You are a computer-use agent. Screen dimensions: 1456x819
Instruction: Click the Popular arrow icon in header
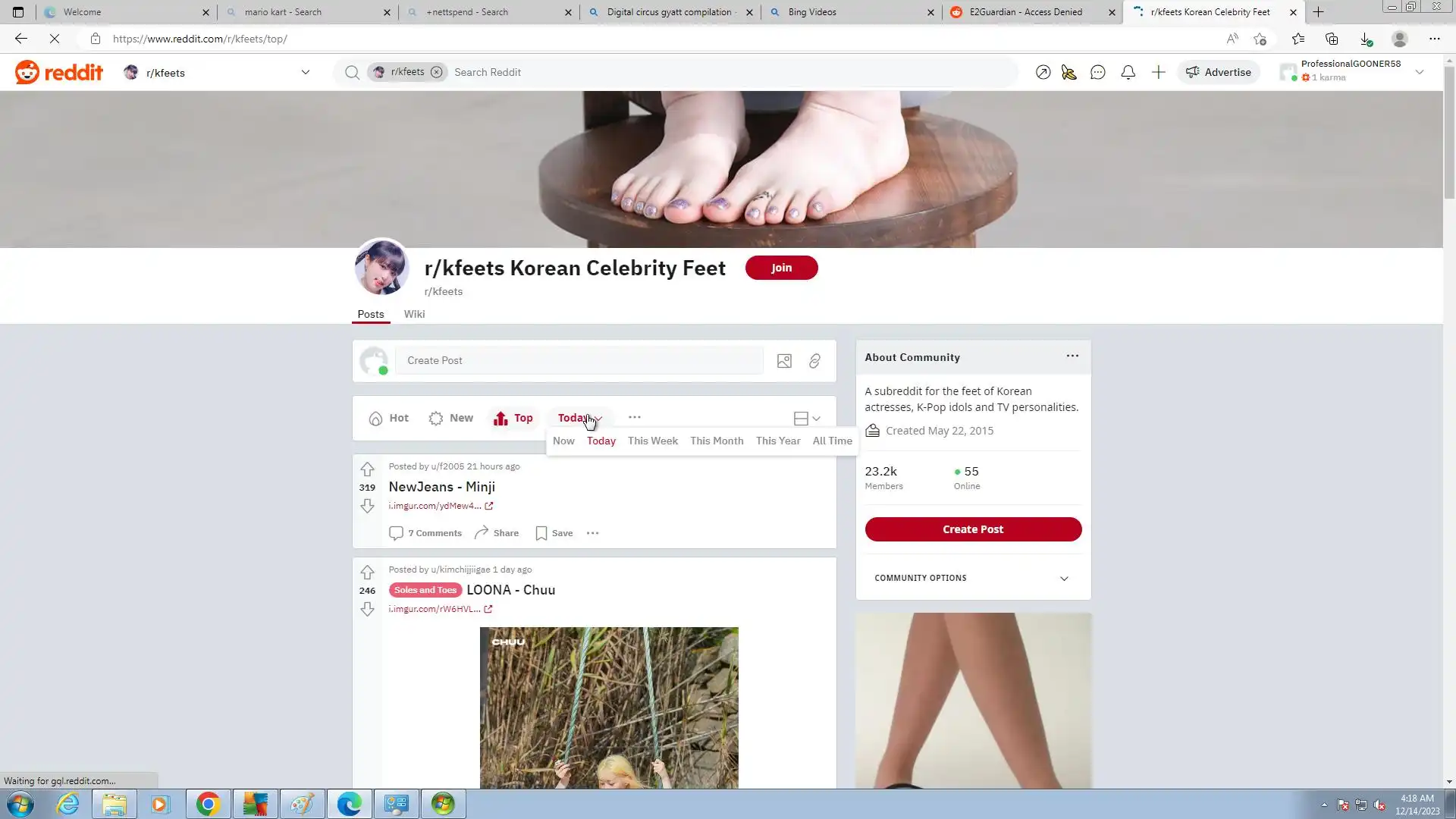pos(1043,73)
